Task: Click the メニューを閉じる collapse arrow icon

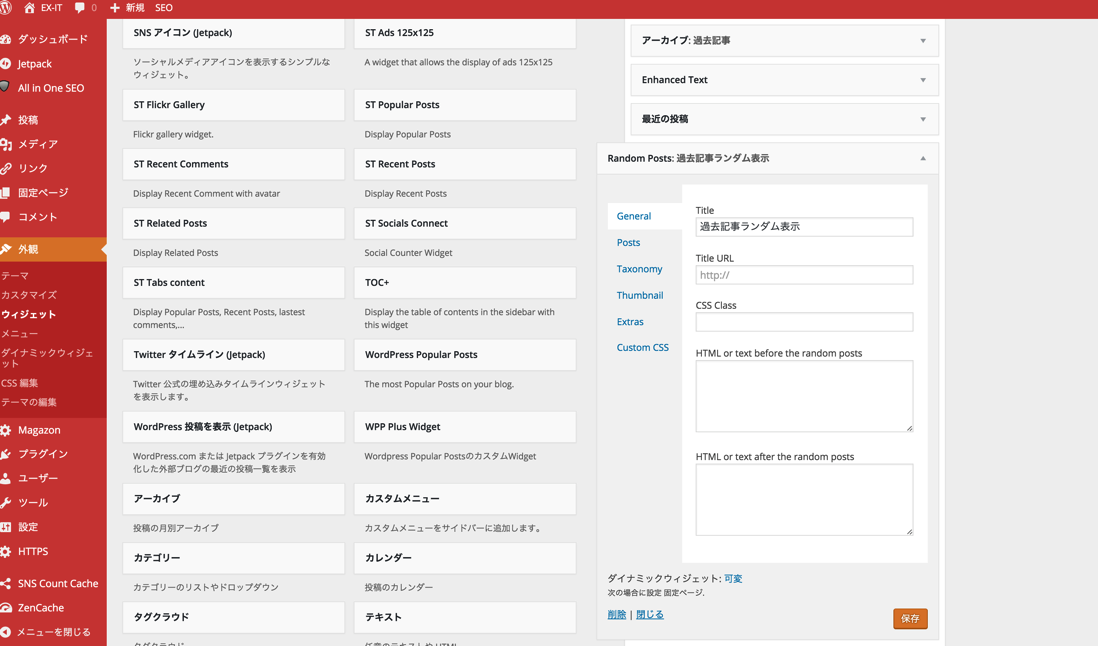Action: (x=6, y=632)
